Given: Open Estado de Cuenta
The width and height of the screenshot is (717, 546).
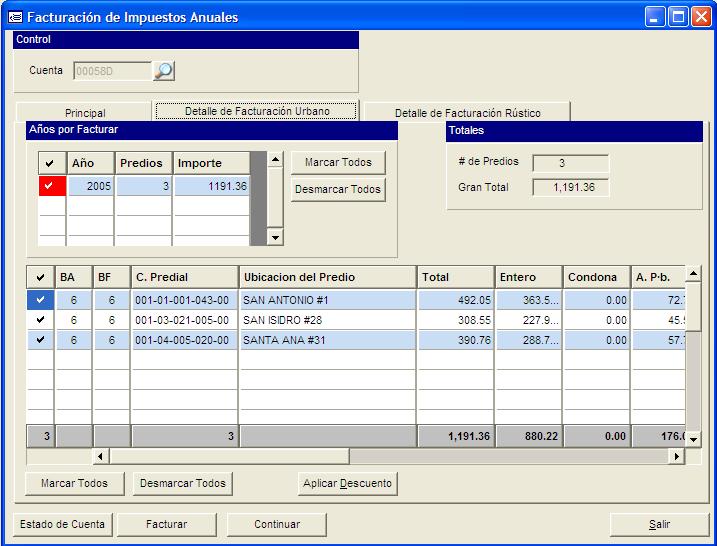Looking at the screenshot, I should (62, 524).
